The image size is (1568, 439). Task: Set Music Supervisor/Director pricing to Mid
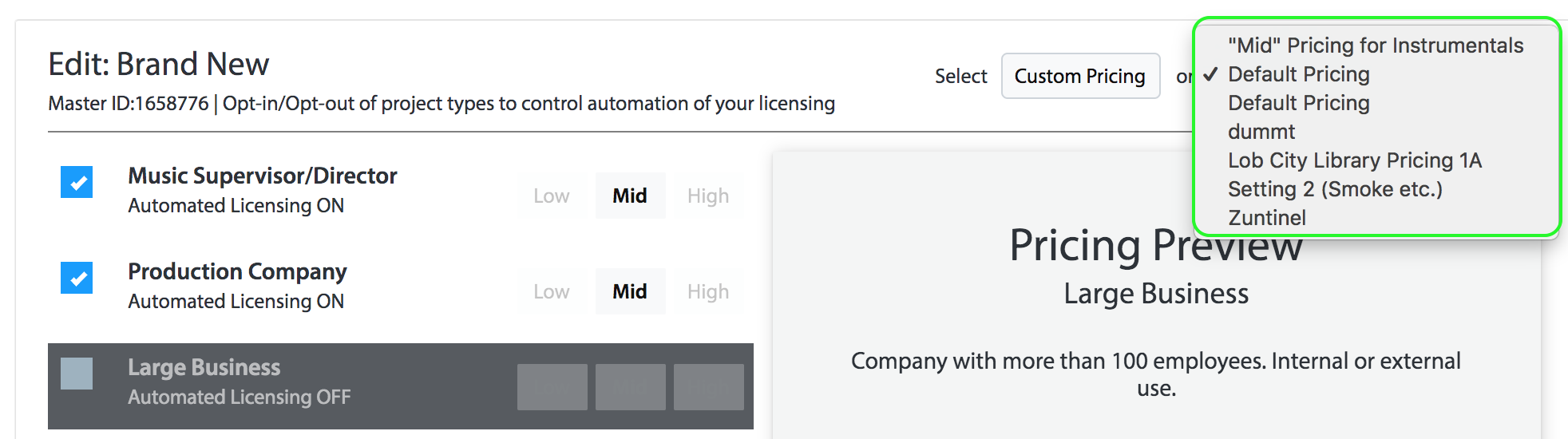[630, 196]
